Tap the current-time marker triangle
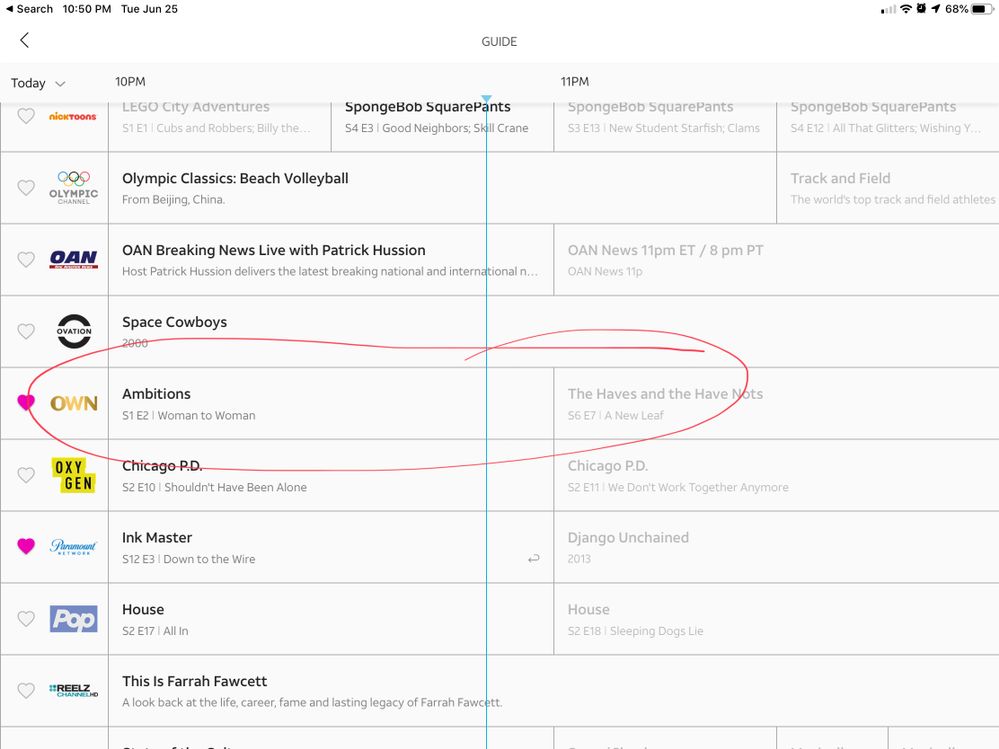Screen dimensions: 999x749 (486, 99)
